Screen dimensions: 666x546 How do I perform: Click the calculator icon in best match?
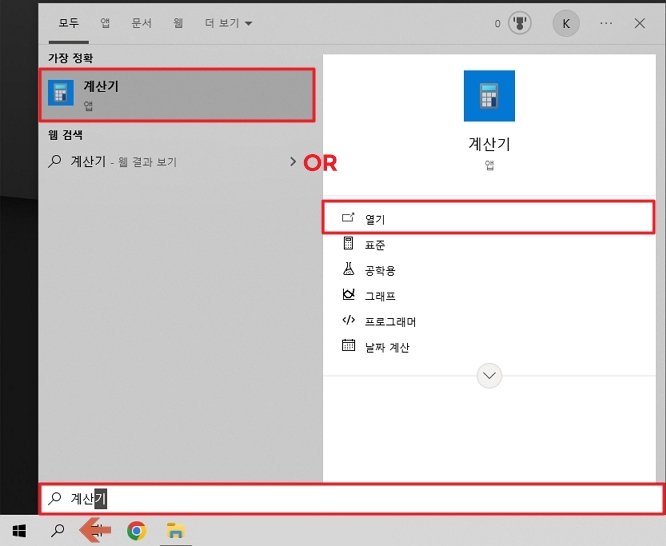coord(61,93)
